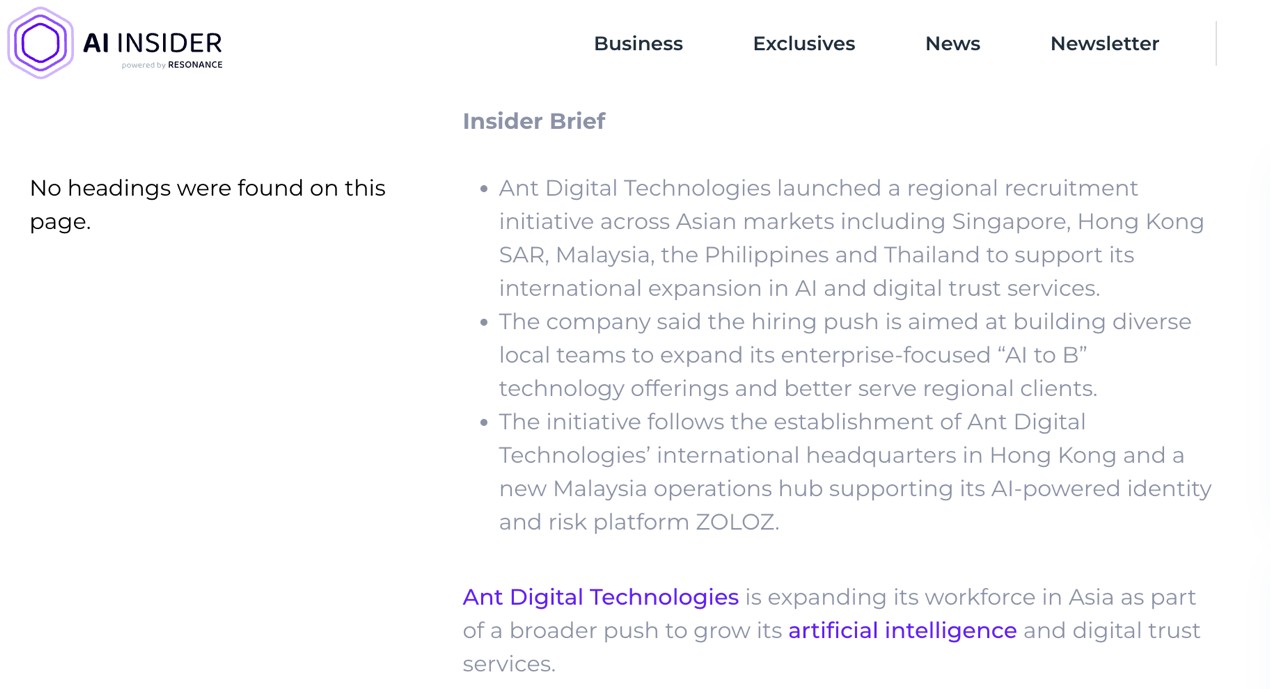
Task: Go to the News page
Action: (x=952, y=43)
